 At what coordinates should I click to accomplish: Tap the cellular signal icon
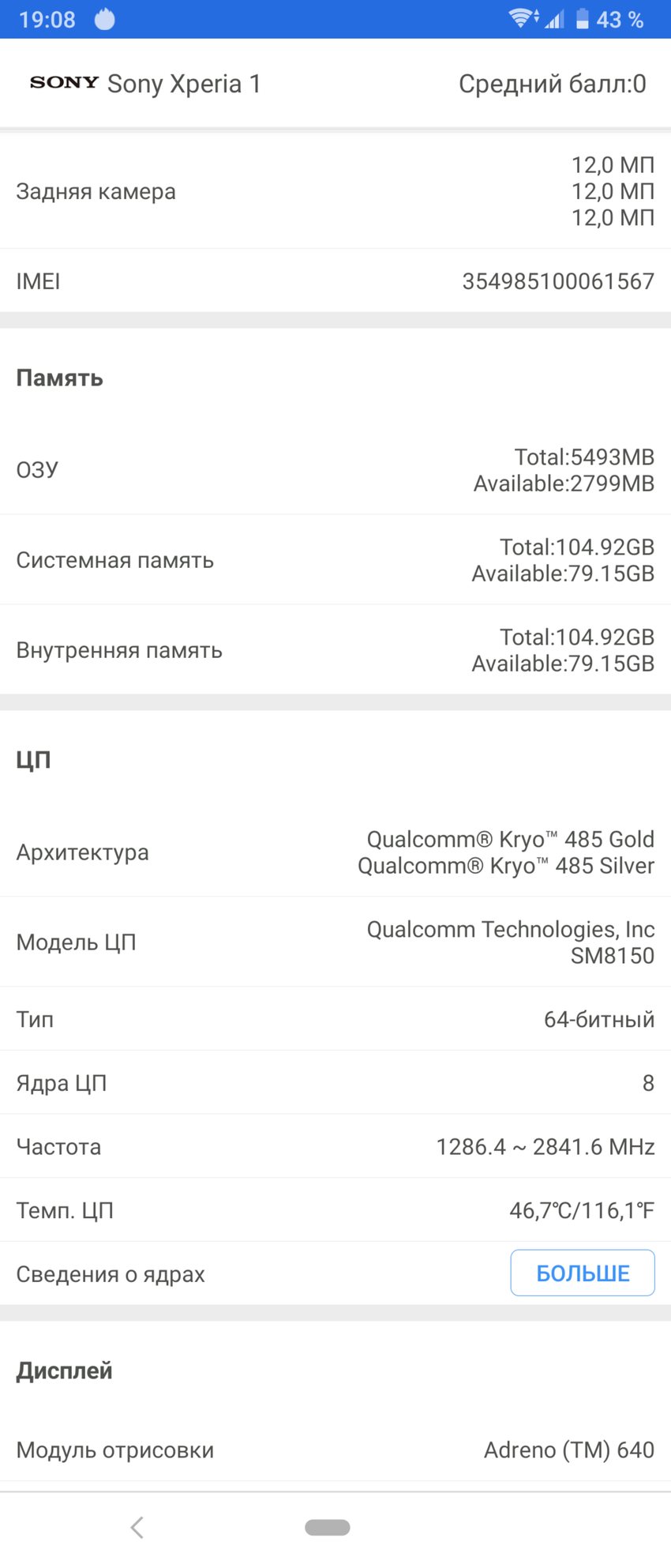tap(555, 19)
